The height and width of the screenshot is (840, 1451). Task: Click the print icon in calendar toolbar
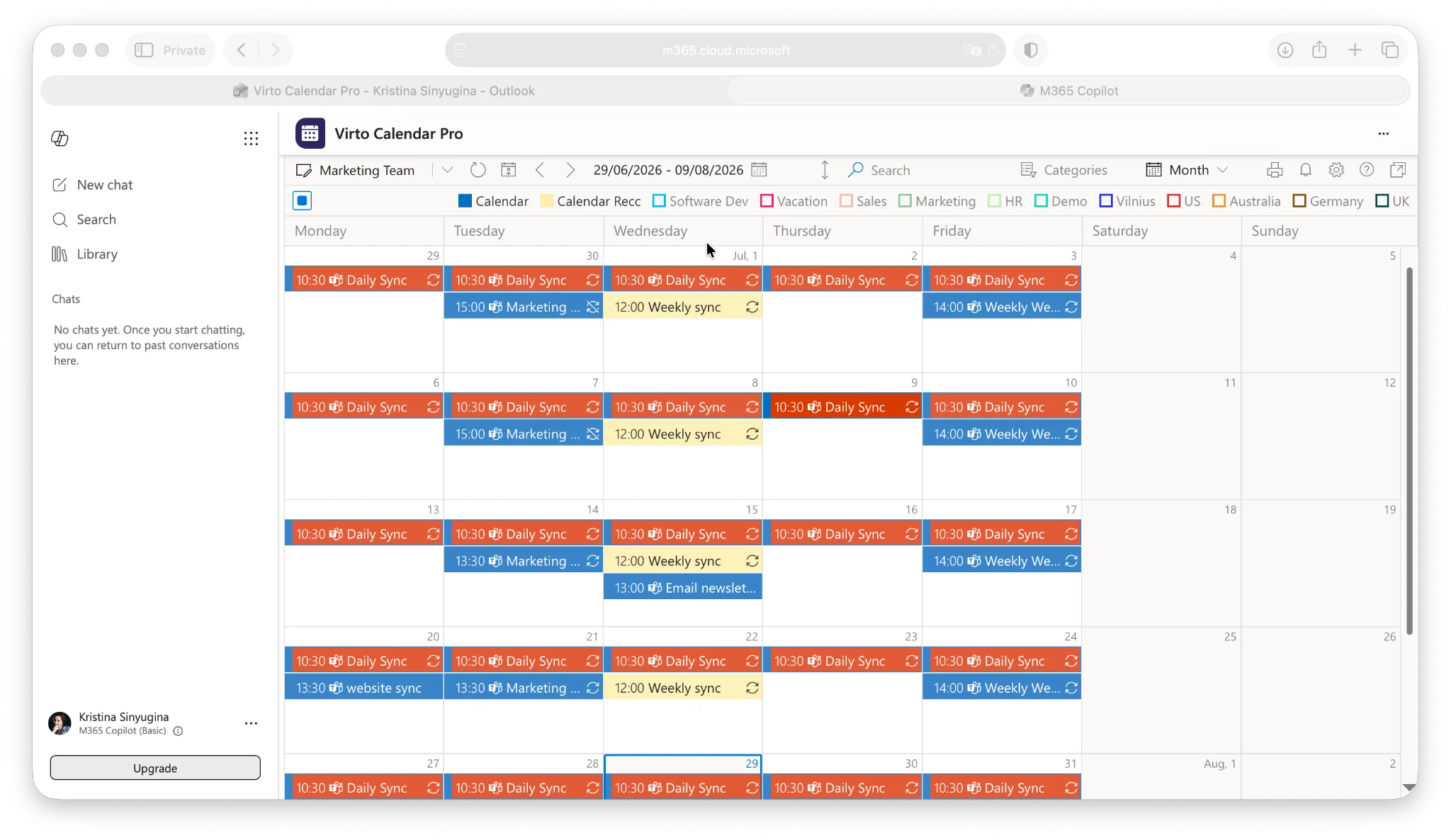(x=1275, y=170)
